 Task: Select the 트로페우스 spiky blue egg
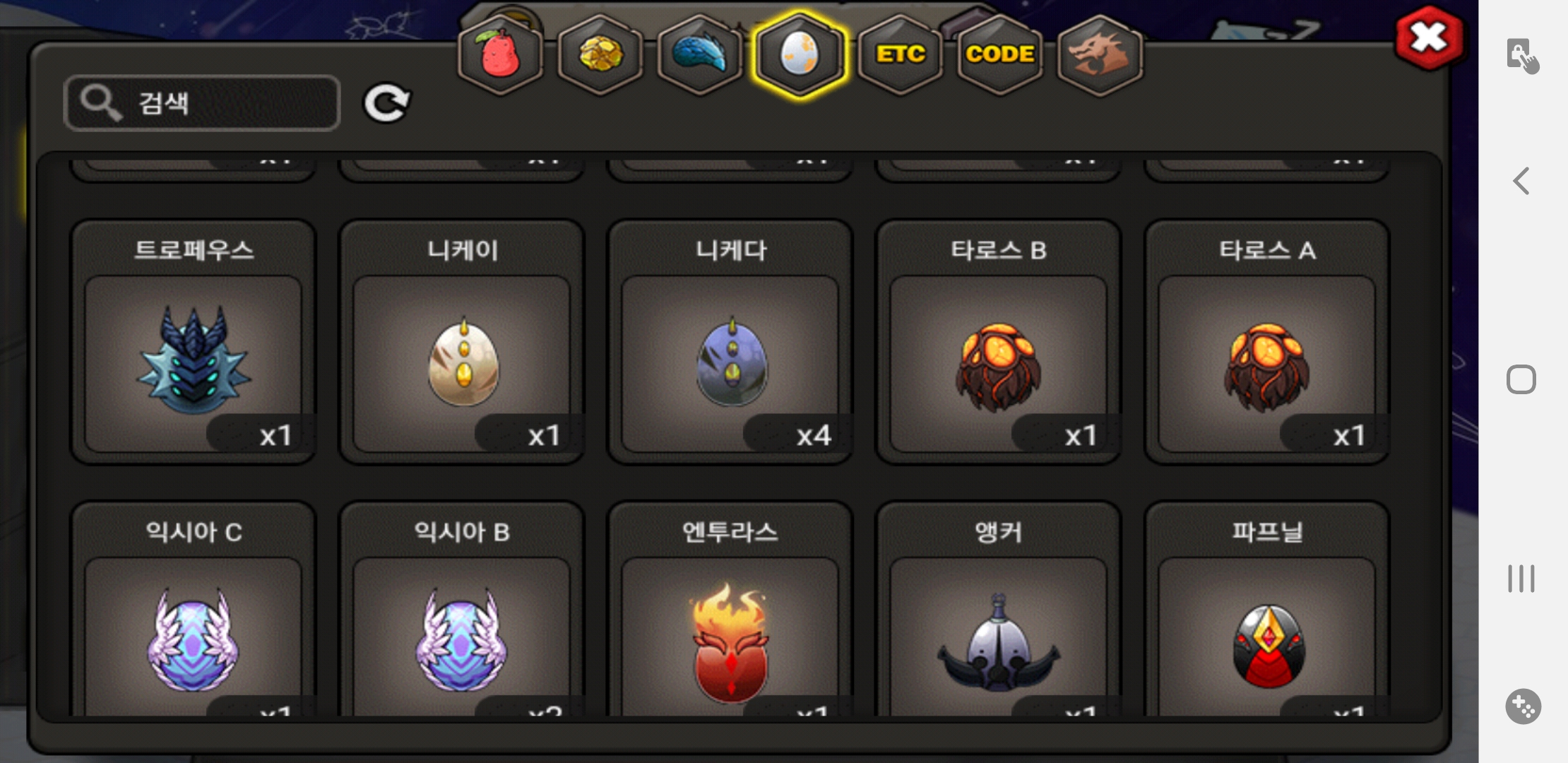[x=193, y=342]
